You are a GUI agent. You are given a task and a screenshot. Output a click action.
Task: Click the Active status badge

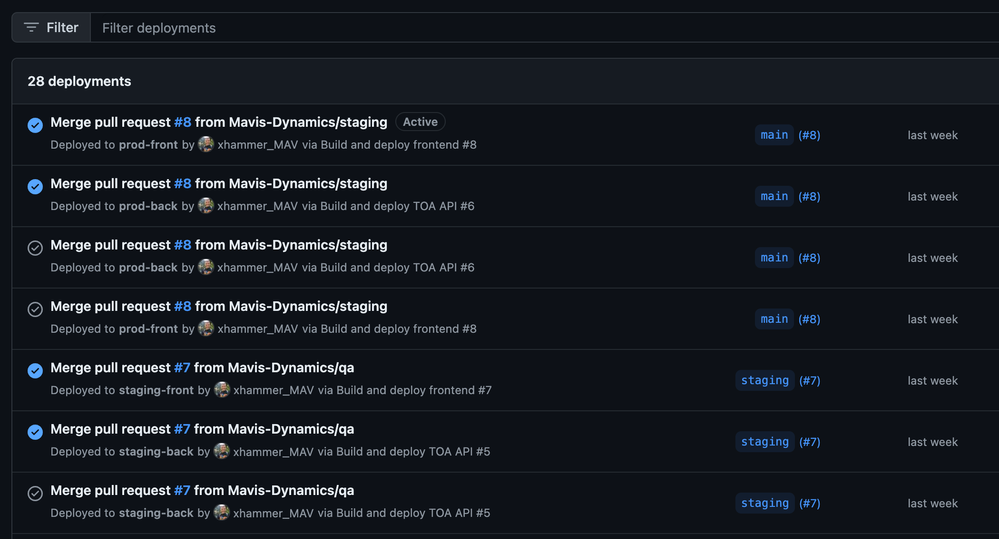[420, 122]
